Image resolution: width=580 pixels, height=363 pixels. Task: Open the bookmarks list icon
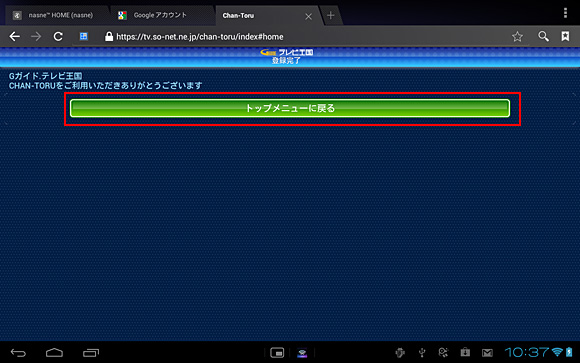pyautogui.click(x=565, y=36)
